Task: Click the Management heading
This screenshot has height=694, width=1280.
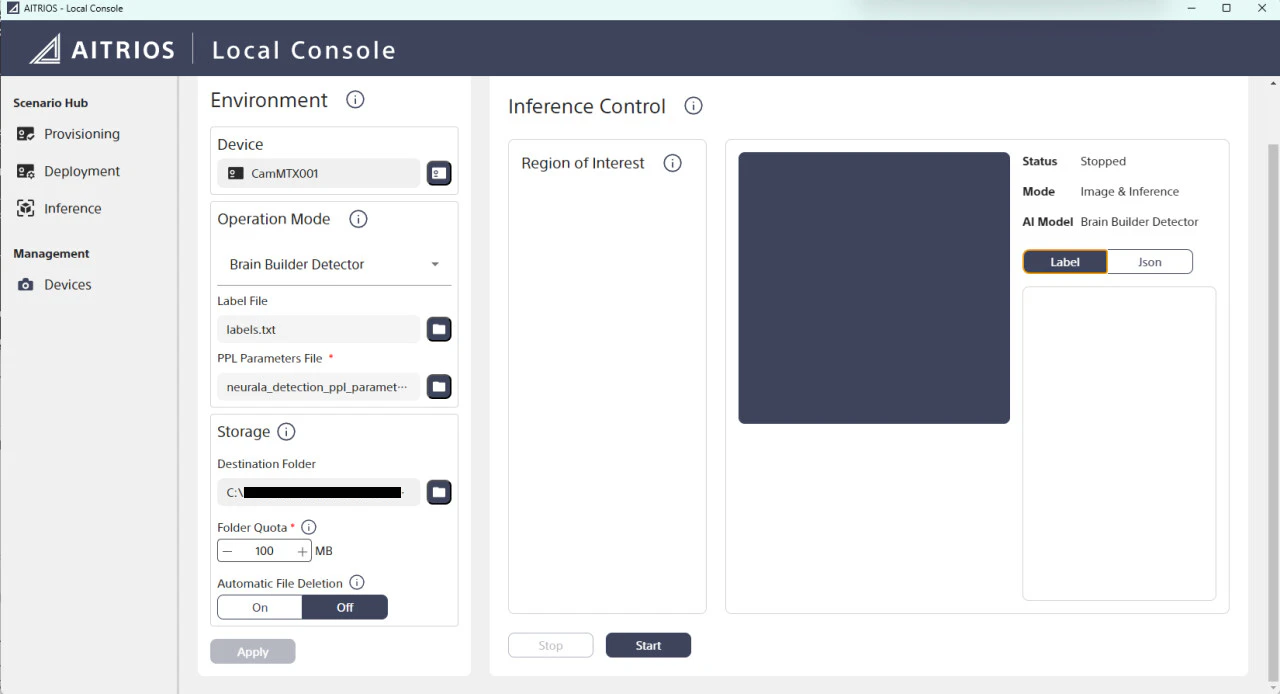Action: coord(51,254)
